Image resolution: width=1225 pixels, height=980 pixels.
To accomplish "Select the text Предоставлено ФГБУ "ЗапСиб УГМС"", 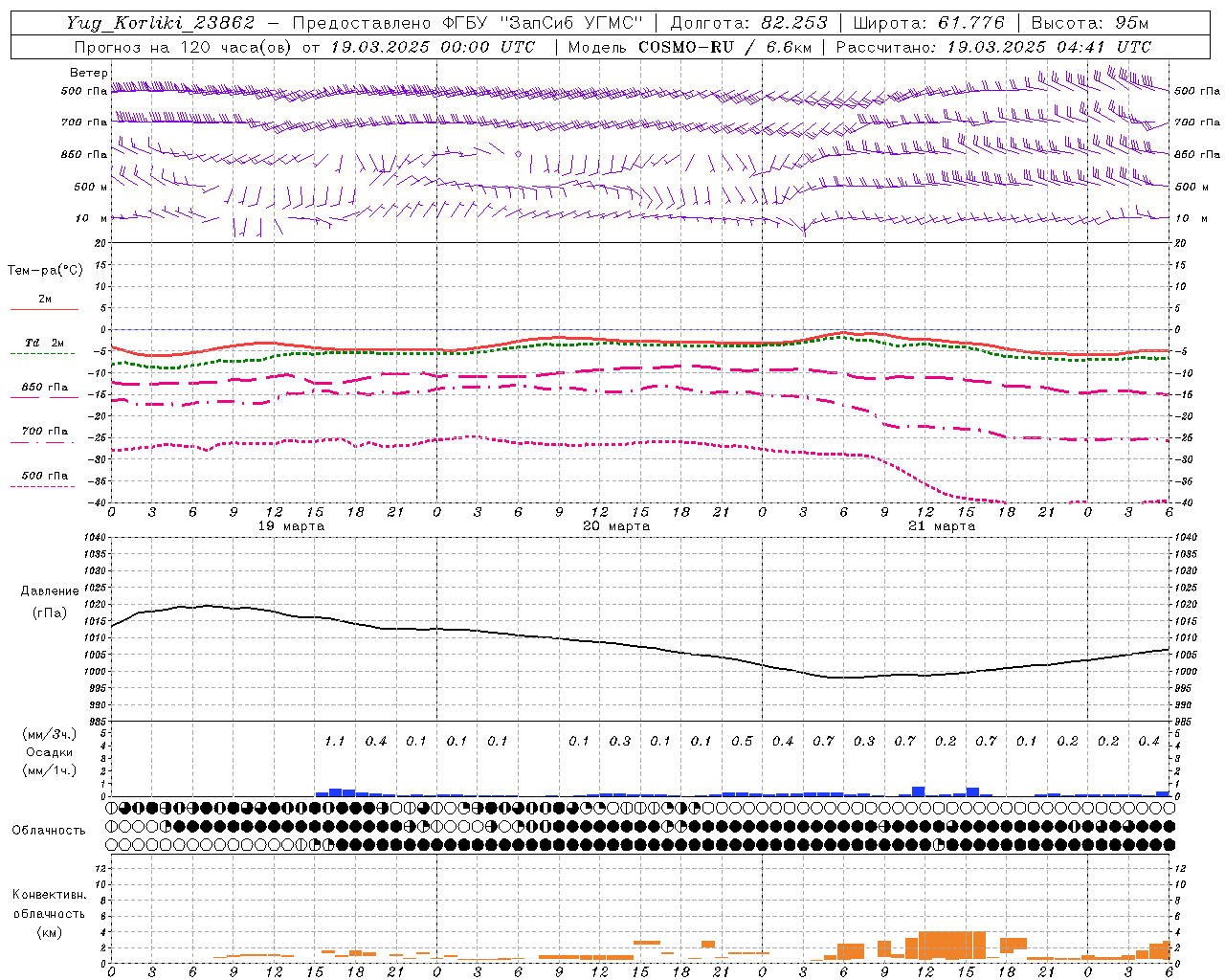I will pos(467,23).
